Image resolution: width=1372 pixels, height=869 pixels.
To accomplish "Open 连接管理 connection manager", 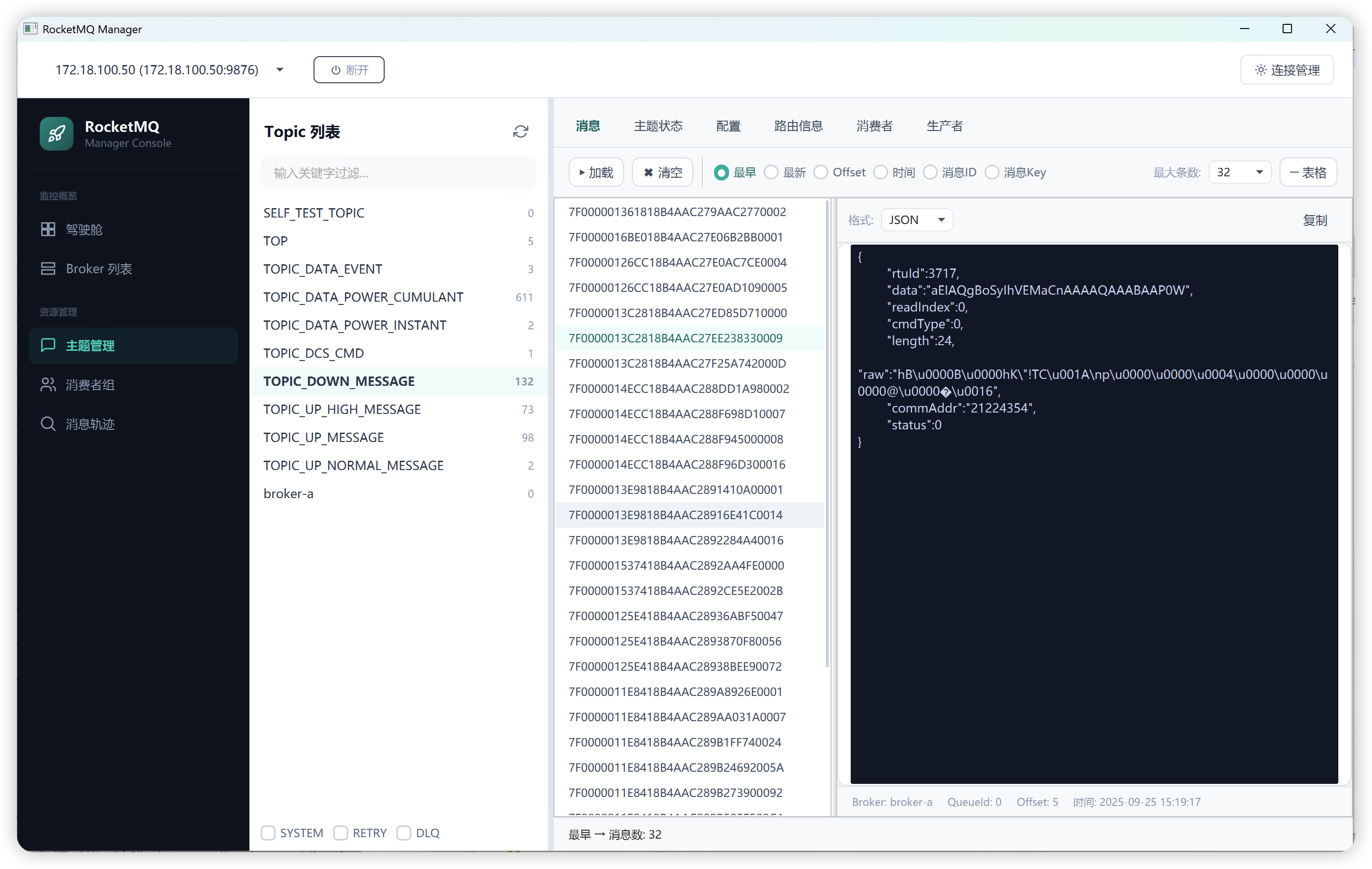I will 1286,70.
